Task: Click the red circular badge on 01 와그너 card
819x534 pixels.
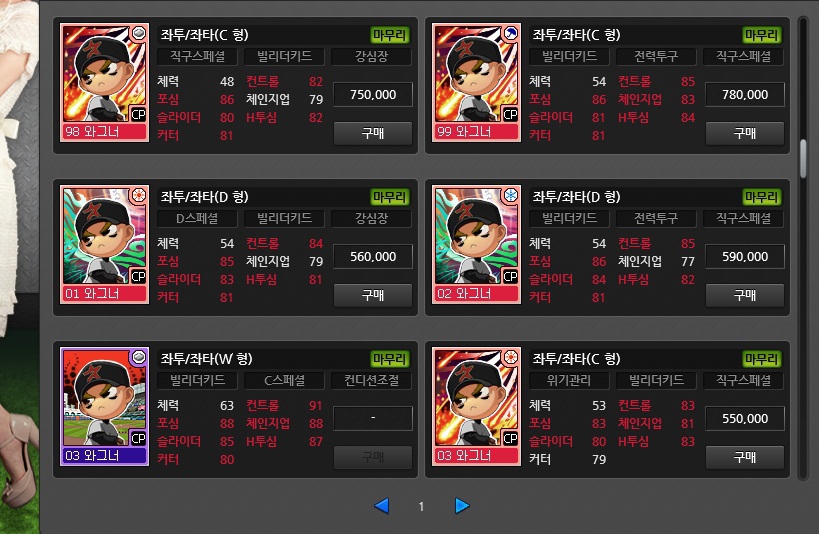Action: [x=138, y=196]
